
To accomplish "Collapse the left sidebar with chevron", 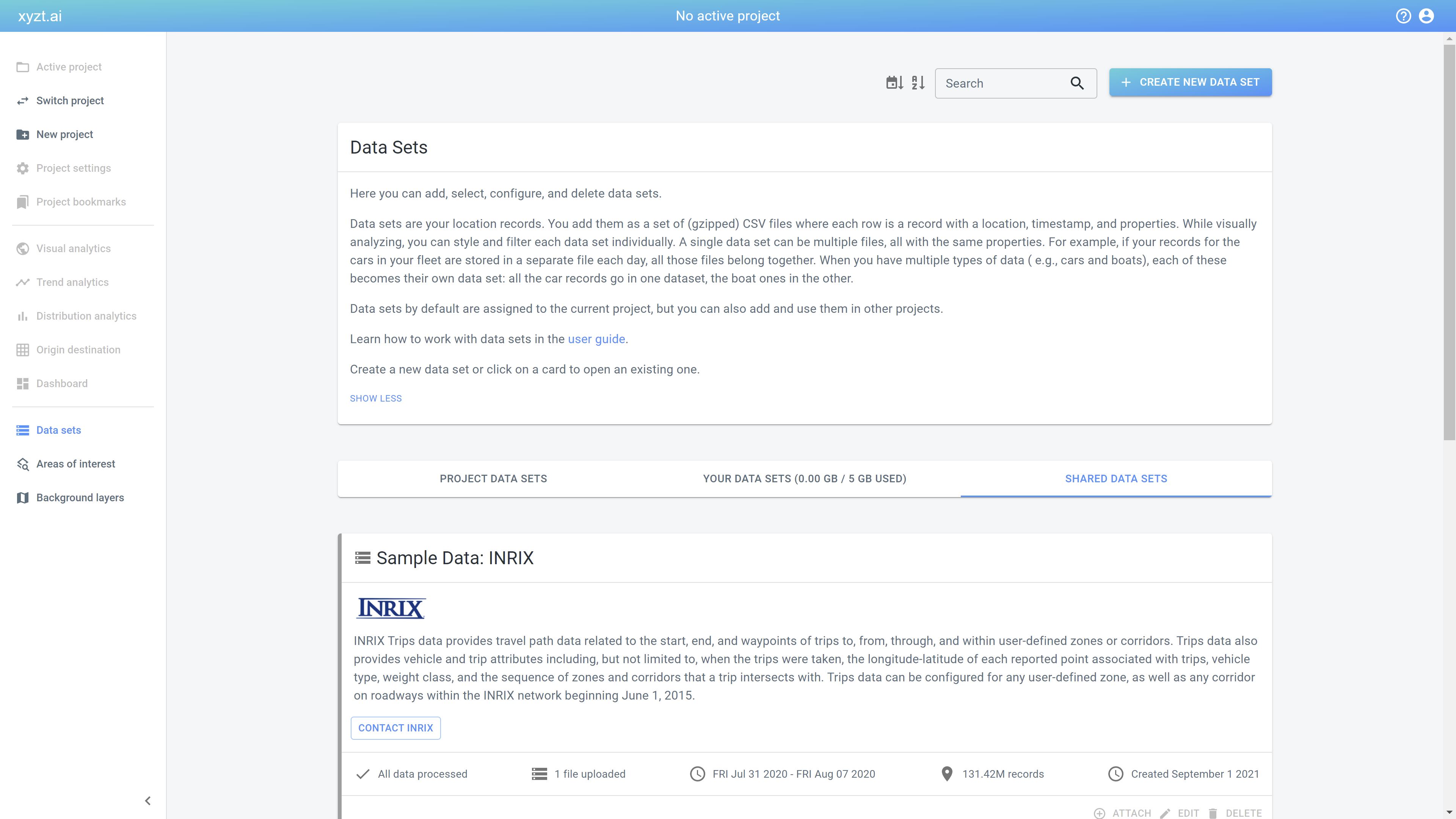I will point(147,800).
